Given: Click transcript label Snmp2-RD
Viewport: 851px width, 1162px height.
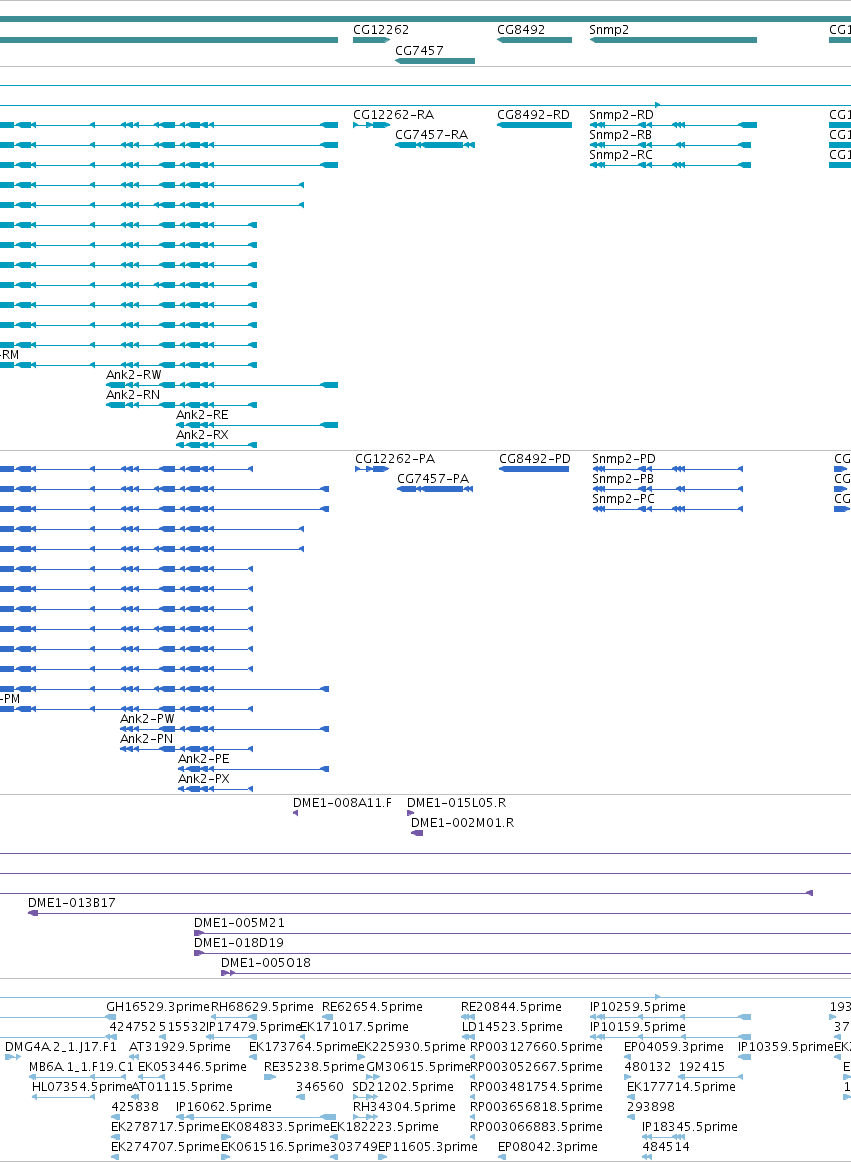Looking at the screenshot, I should pyautogui.click(x=621, y=115).
